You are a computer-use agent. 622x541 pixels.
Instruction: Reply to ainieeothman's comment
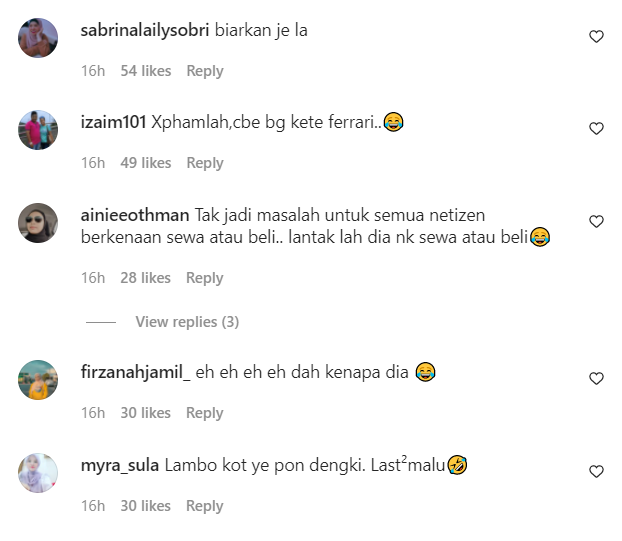click(x=205, y=278)
